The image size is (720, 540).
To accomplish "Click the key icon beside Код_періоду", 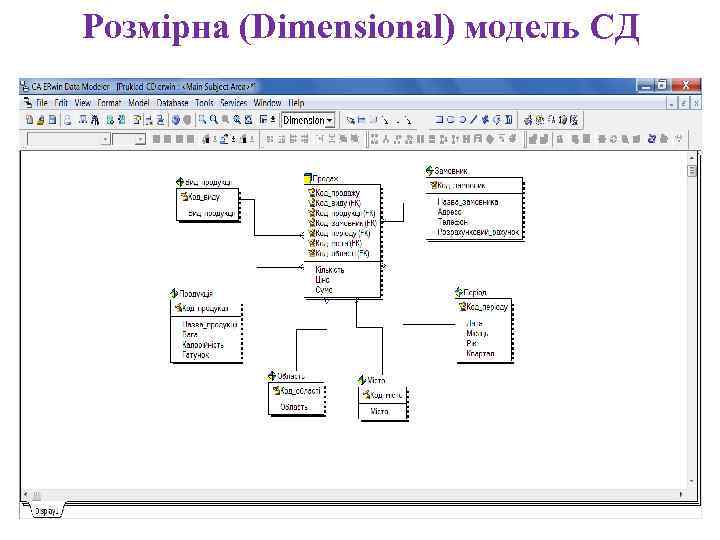I will click(x=462, y=306).
